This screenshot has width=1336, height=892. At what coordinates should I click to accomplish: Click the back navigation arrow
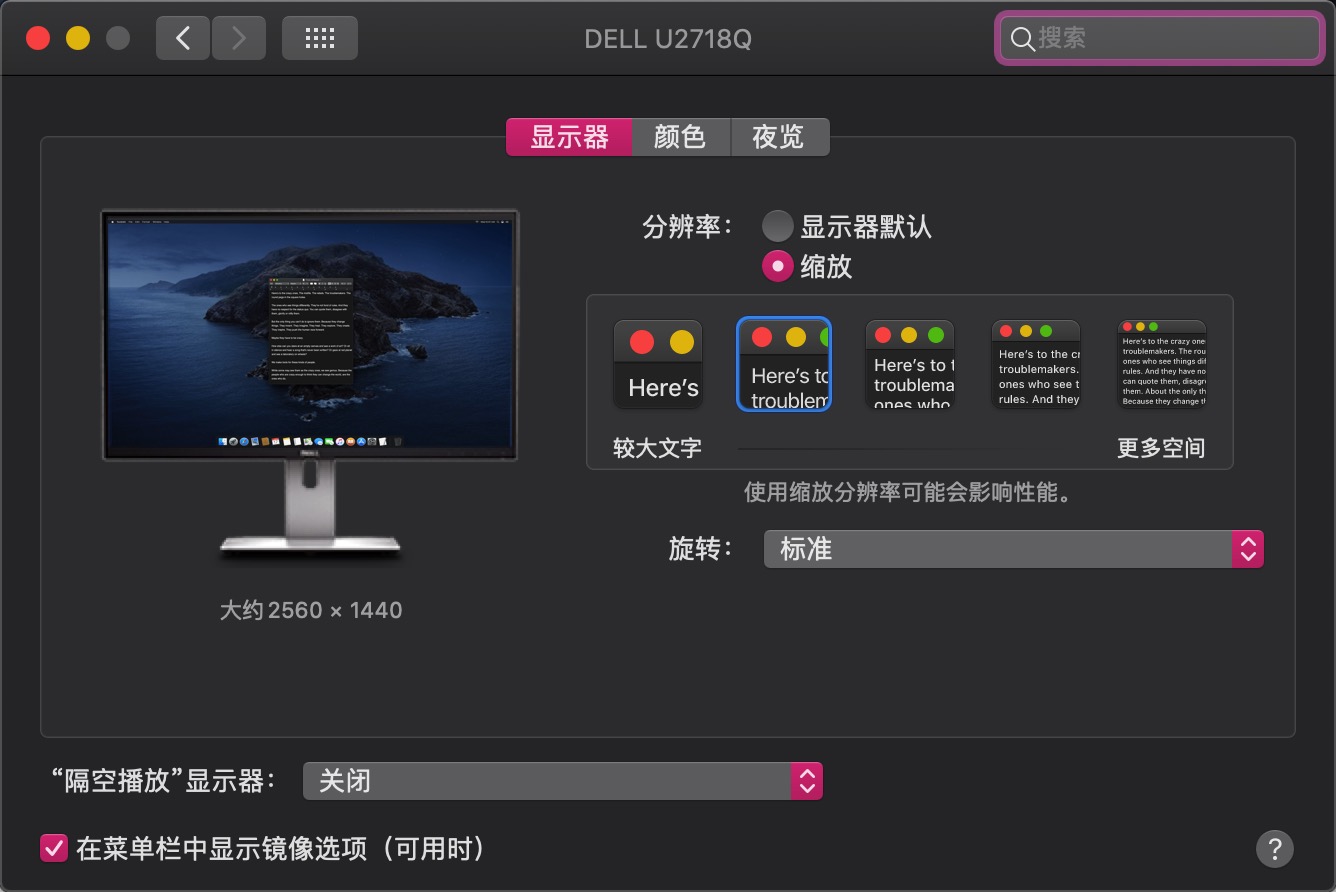(x=183, y=37)
